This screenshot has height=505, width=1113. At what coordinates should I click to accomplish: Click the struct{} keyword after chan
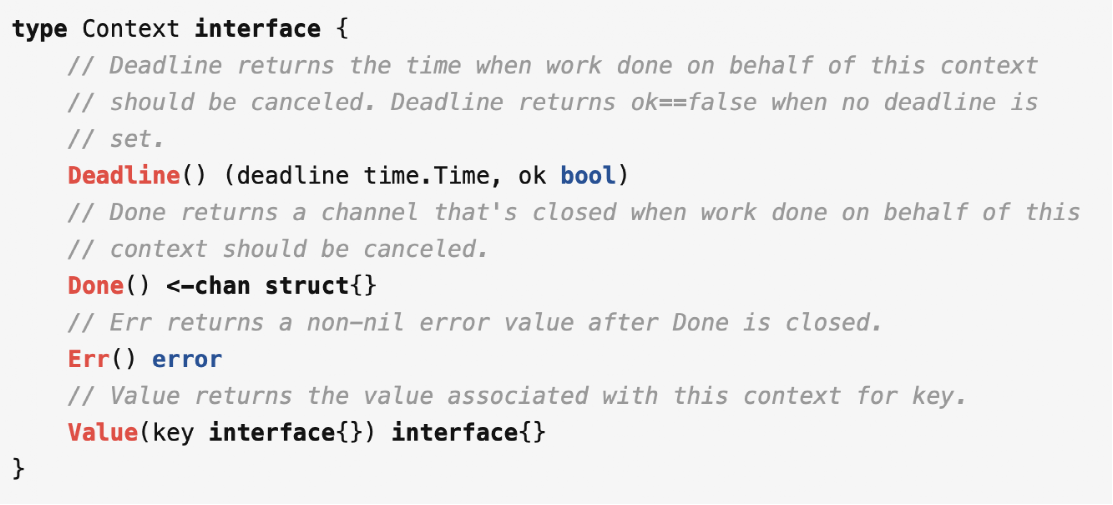[321, 286]
